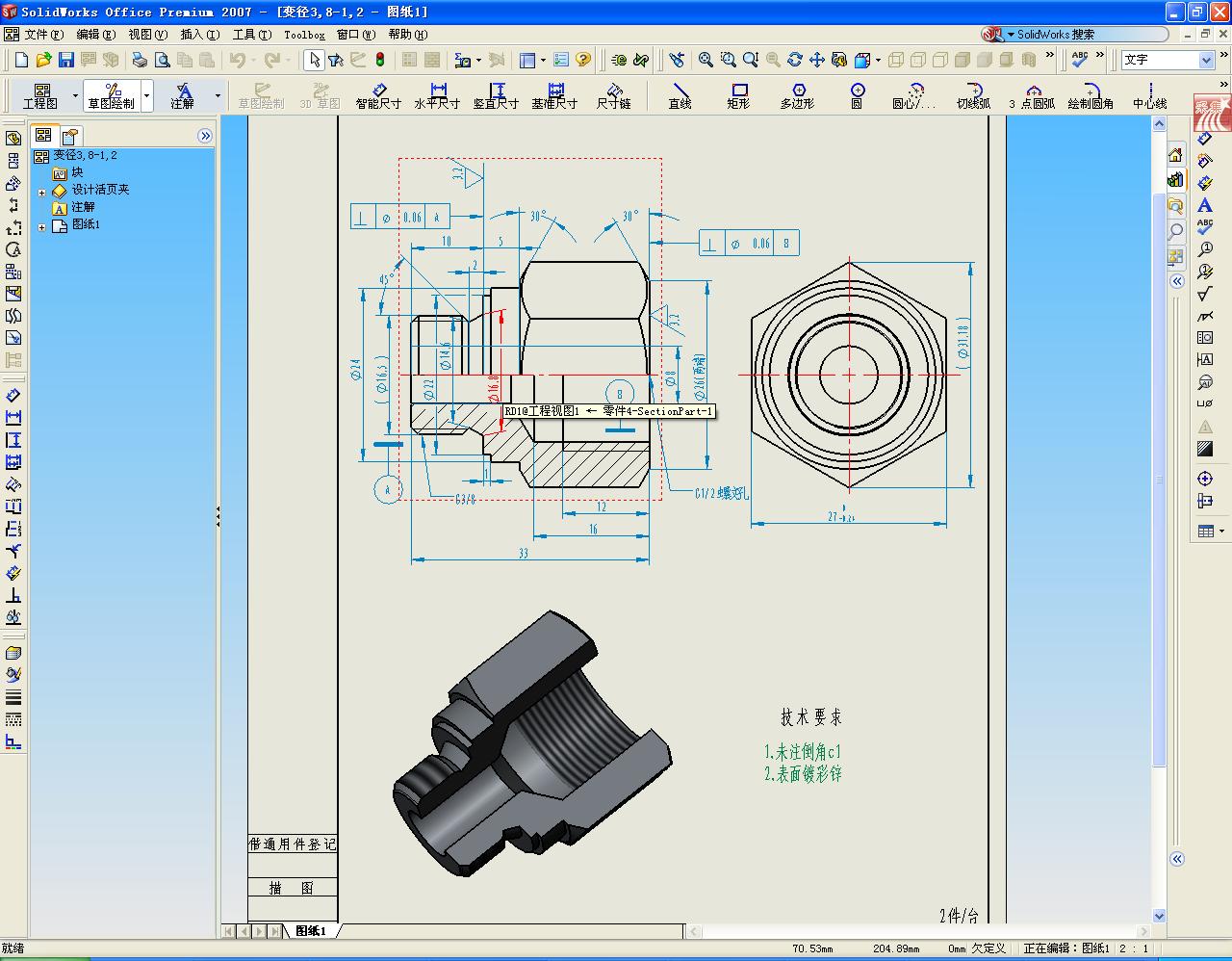Open a file with the folder icon
The height and width of the screenshot is (961, 1232).
tap(43, 60)
